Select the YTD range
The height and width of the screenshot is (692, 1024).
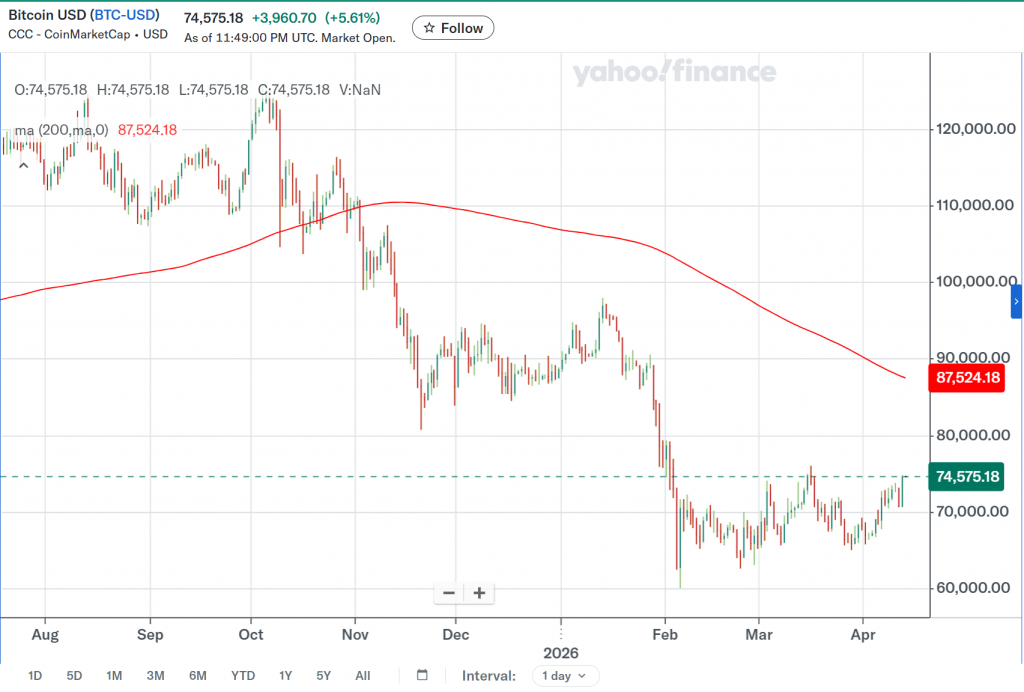click(243, 676)
